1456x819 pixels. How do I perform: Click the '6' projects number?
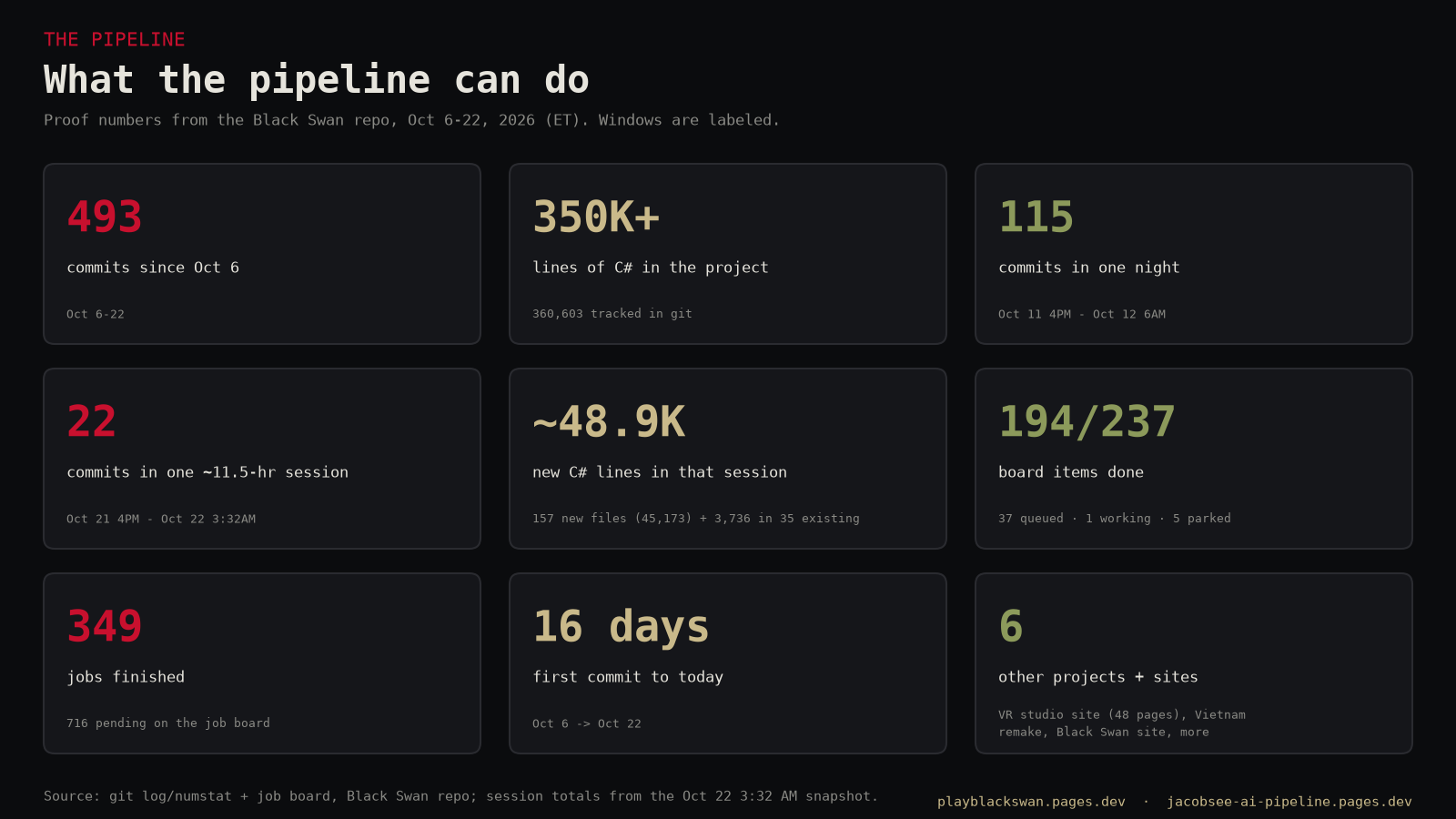(x=1011, y=626)
